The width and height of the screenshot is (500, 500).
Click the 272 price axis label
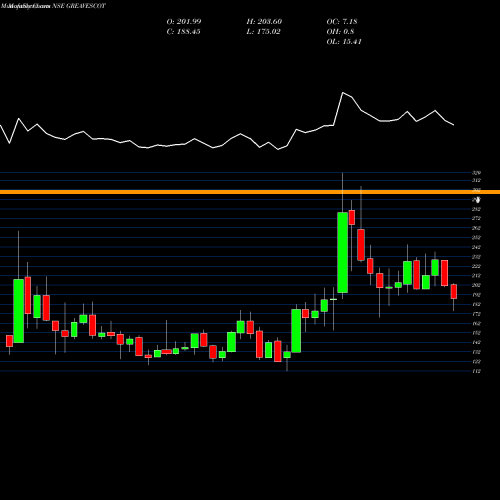pos(476,218)
